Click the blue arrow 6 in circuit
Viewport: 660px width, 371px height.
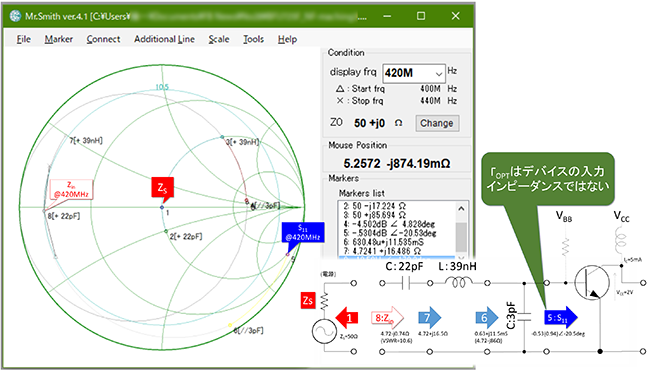487,318
